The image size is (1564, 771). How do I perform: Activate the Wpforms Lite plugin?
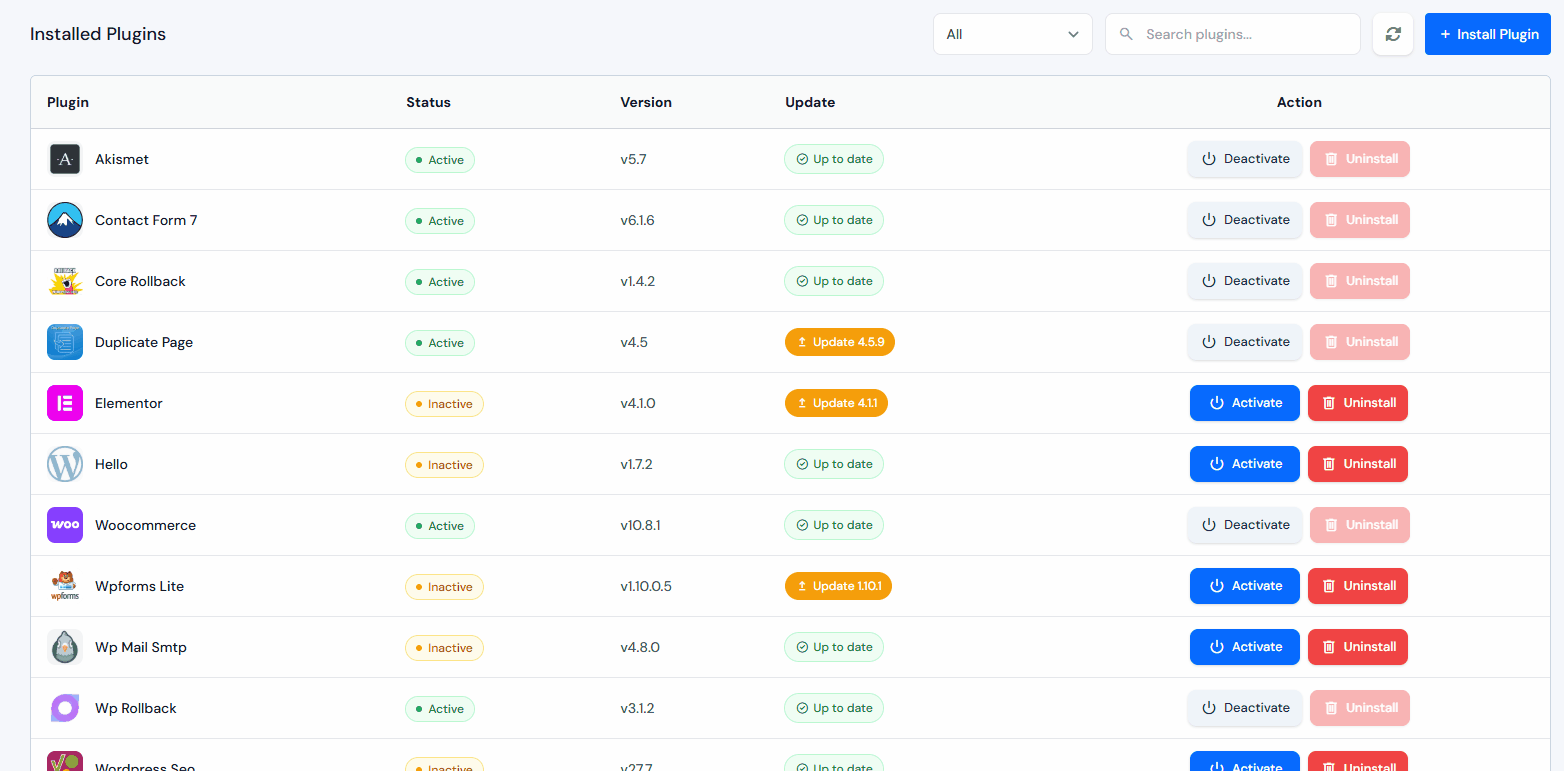pos(1245,586)
